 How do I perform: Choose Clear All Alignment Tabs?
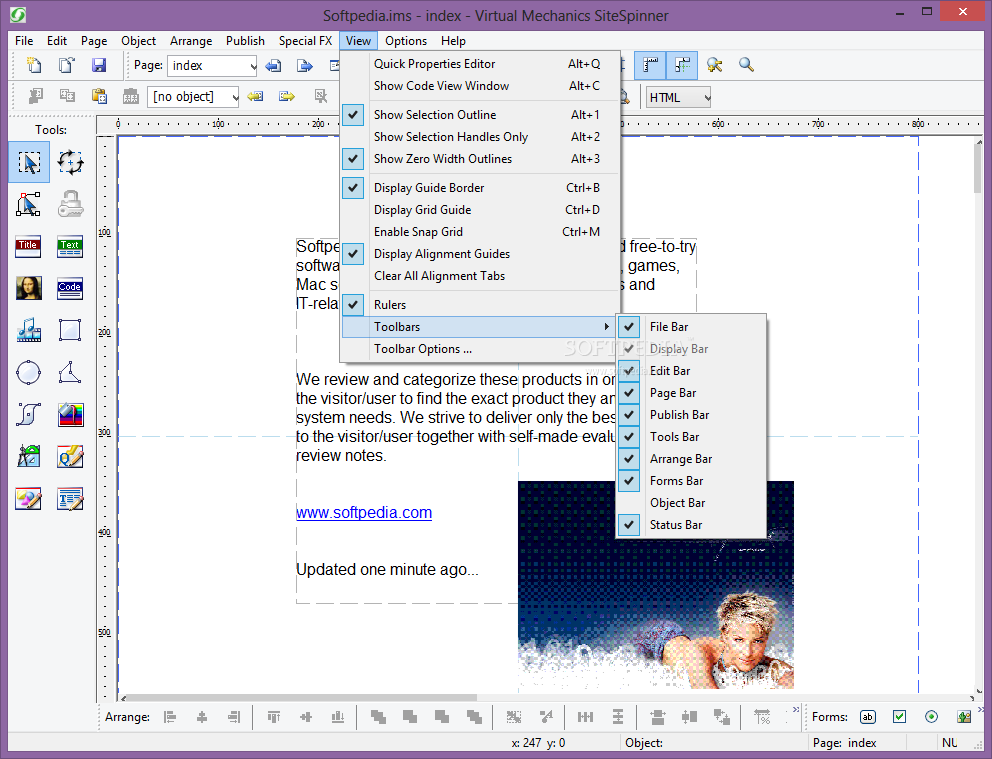coord(478,276)
